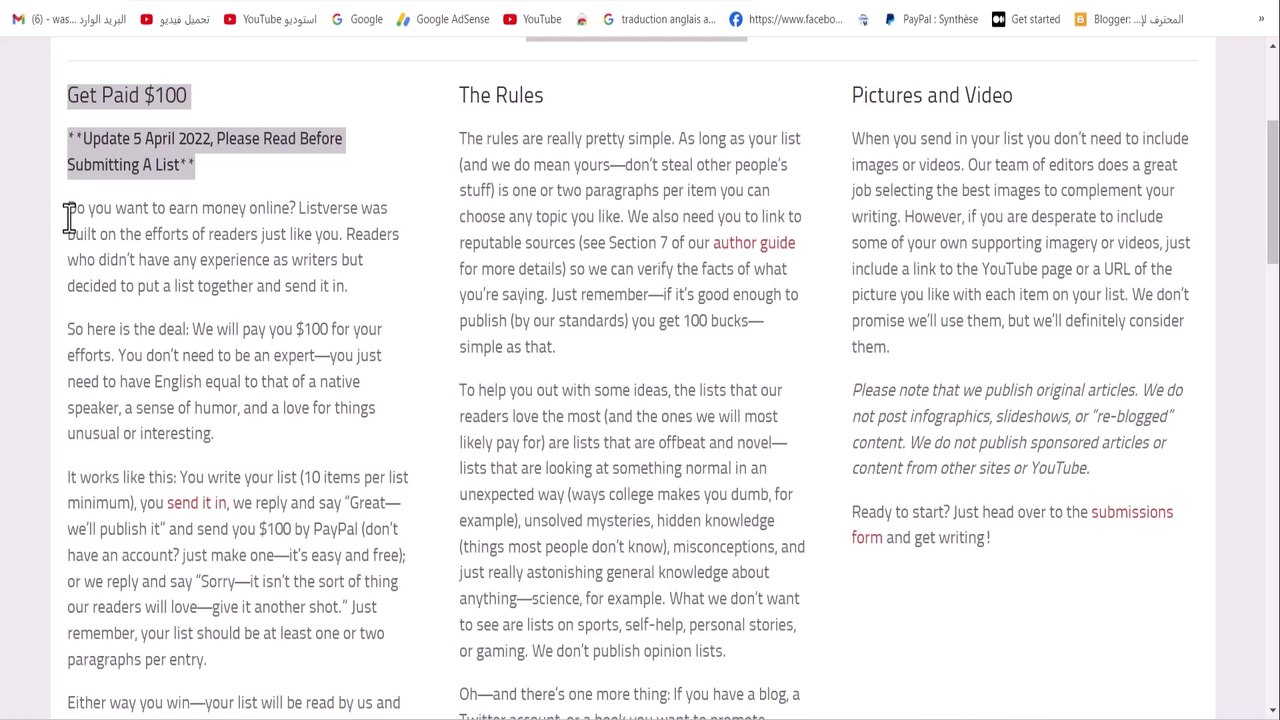The height and width of the screenshot is (720, 1280).
Task: Open the Gmail inbox bookmark
Action: (68, 19)
